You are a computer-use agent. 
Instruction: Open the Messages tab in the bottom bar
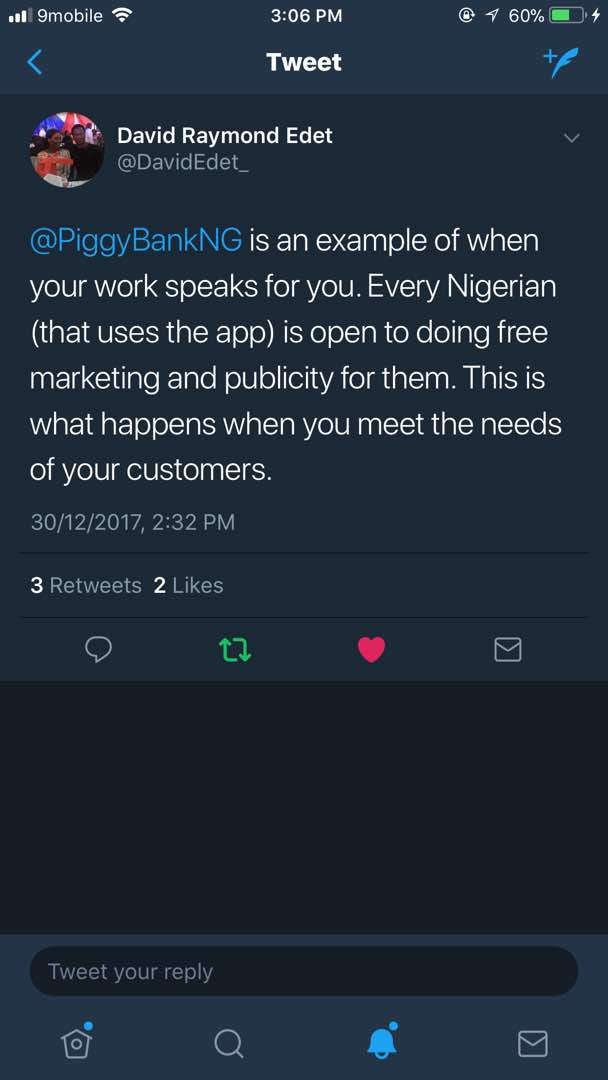click(x=532, y=1043)
